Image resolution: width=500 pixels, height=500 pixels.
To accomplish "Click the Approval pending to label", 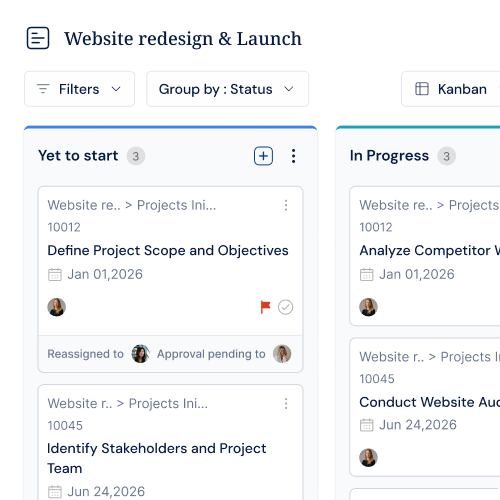I will [211, 354].
